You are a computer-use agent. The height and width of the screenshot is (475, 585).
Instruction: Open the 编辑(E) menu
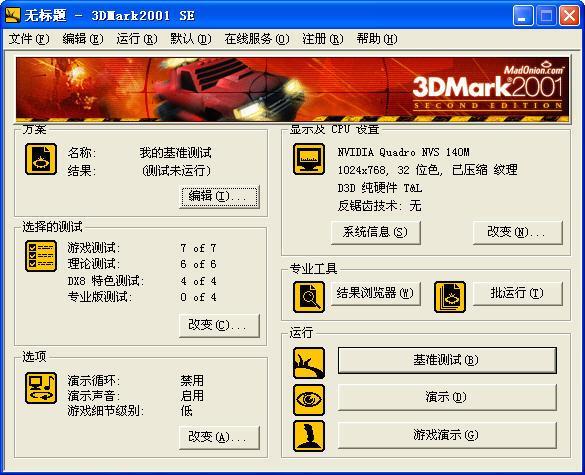tap(83, 39)
